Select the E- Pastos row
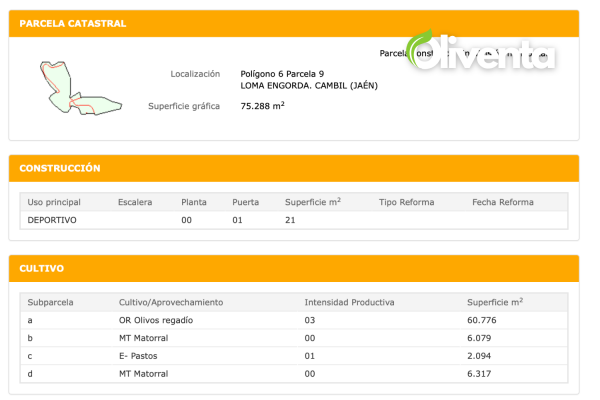 coord(294,356)
